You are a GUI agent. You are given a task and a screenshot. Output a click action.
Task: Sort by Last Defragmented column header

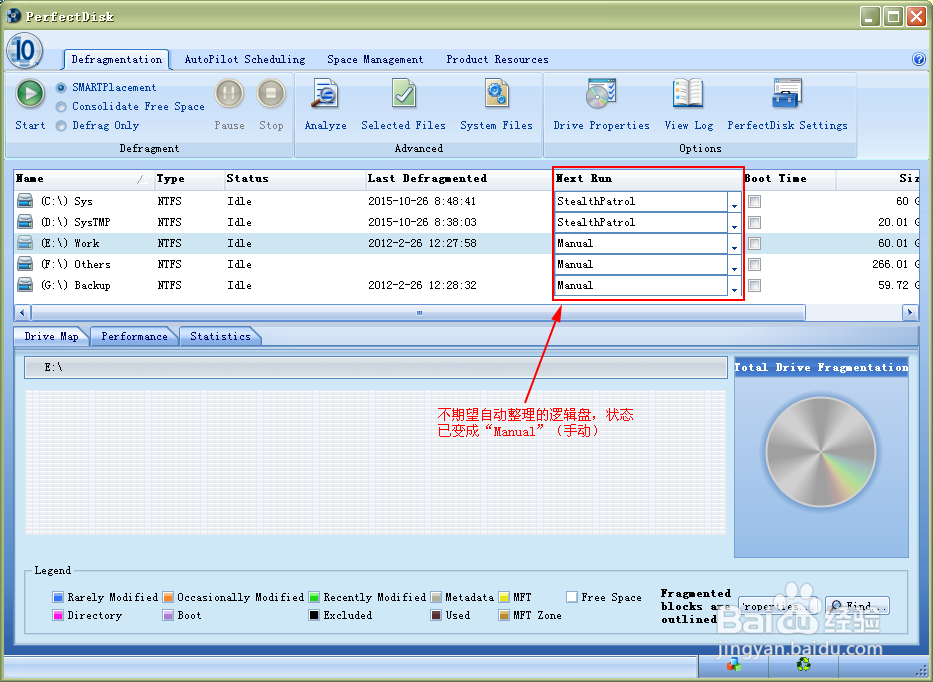pos(459,179)
